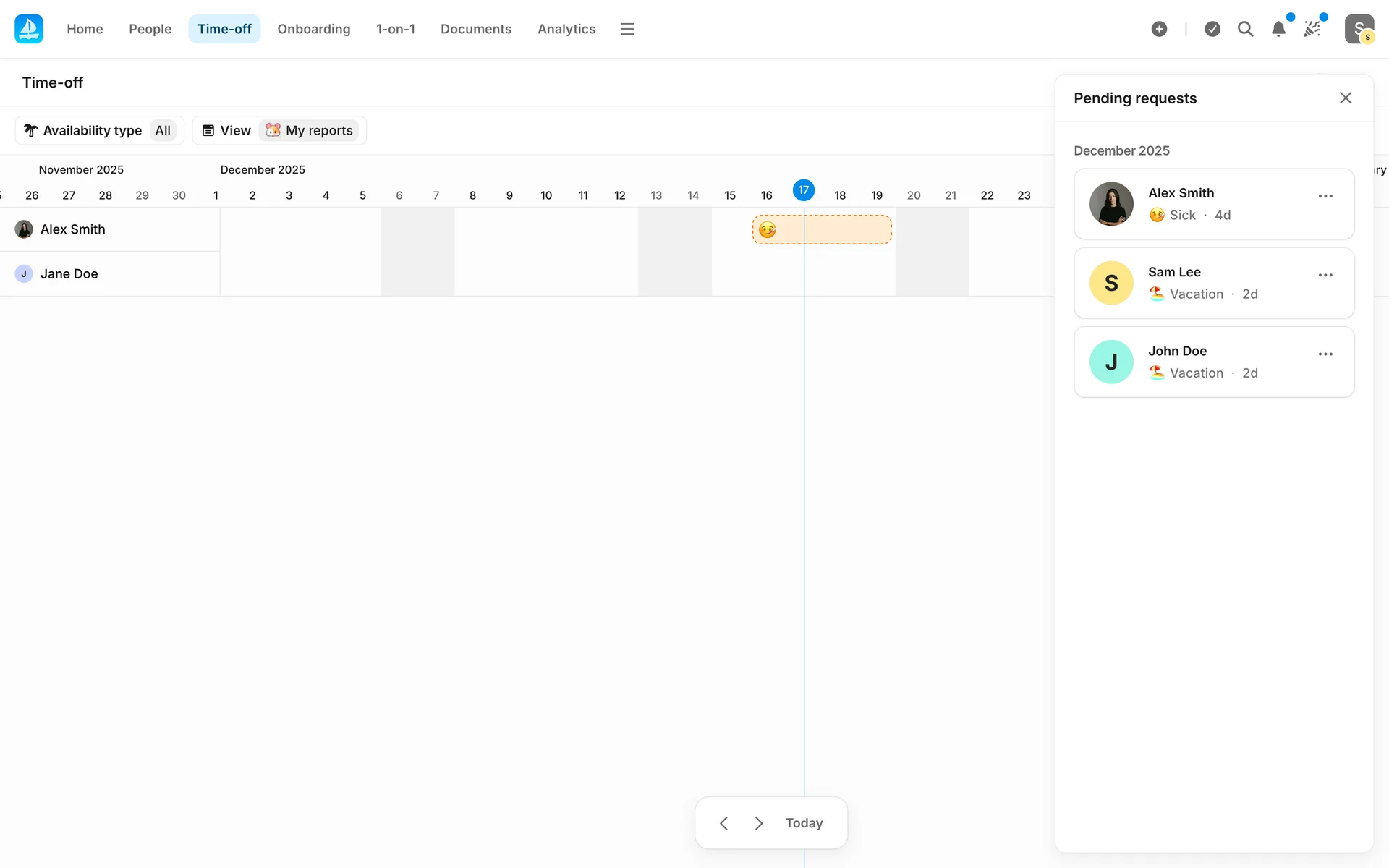Open options for Alex Smith's request
The height and width of the screenshot is (868, 1389).
[1325, 196]
